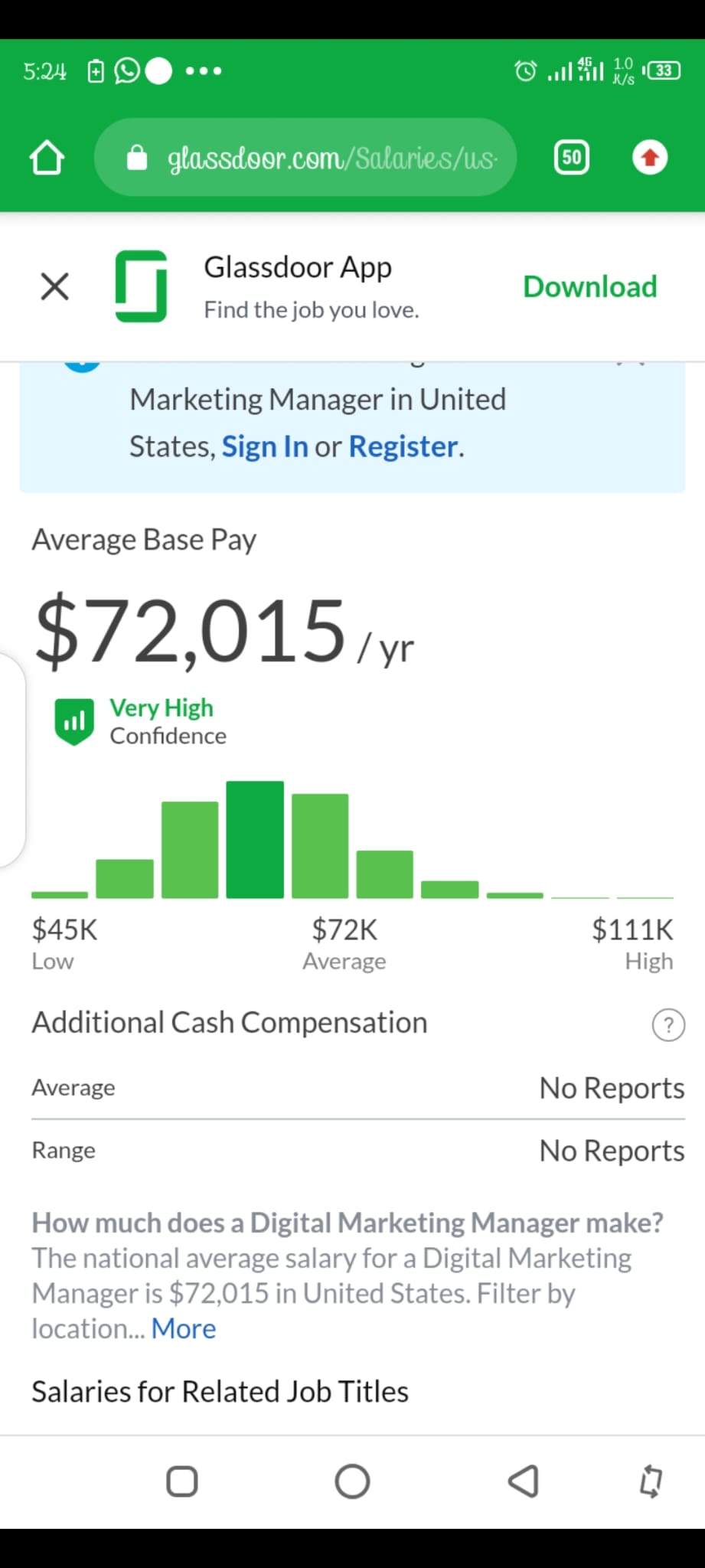The image size is (705, 1568).
Task: Tap the screen rotation icon in navigation bar
Action: click(651, 1481)
